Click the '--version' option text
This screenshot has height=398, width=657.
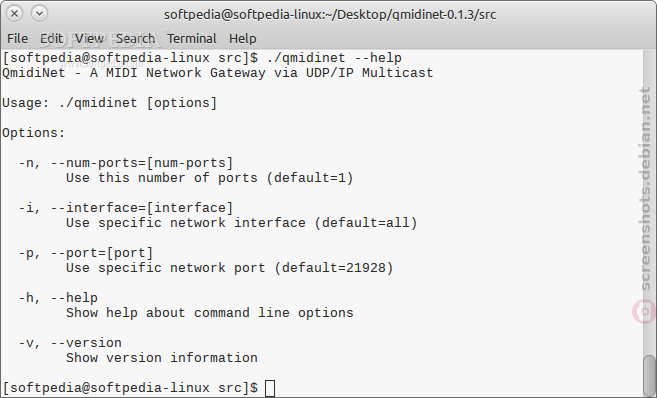pos(86,343)
